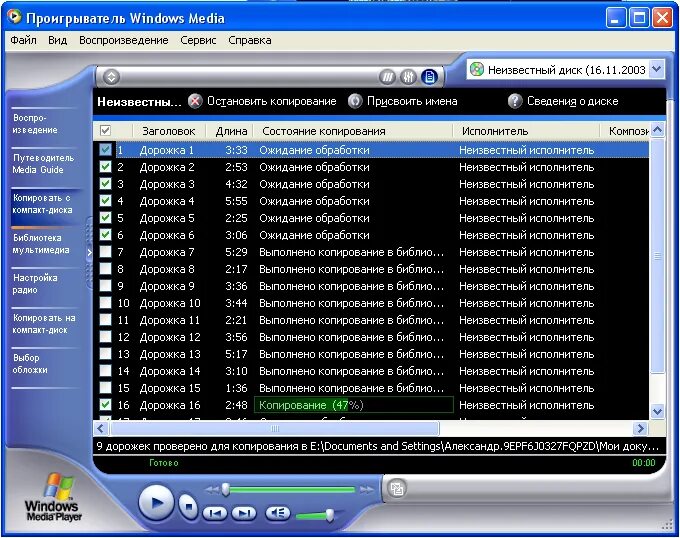The image size is (680, 538).
Task: Skip to next track button
Action: [x=244, y=514]
